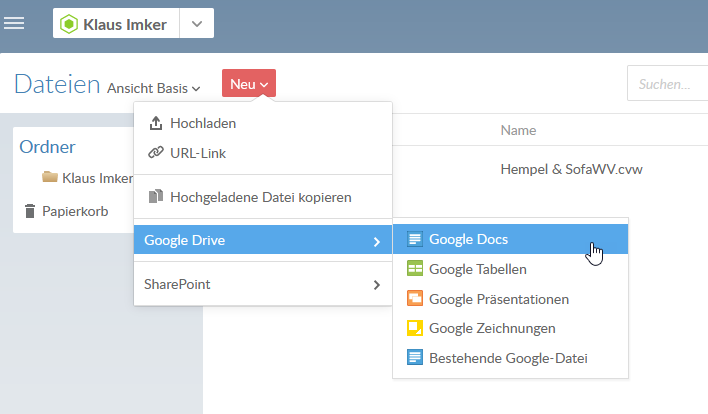Choose Google Präsentationen from the submenu
Screen dimensions: 708x414
510,299
